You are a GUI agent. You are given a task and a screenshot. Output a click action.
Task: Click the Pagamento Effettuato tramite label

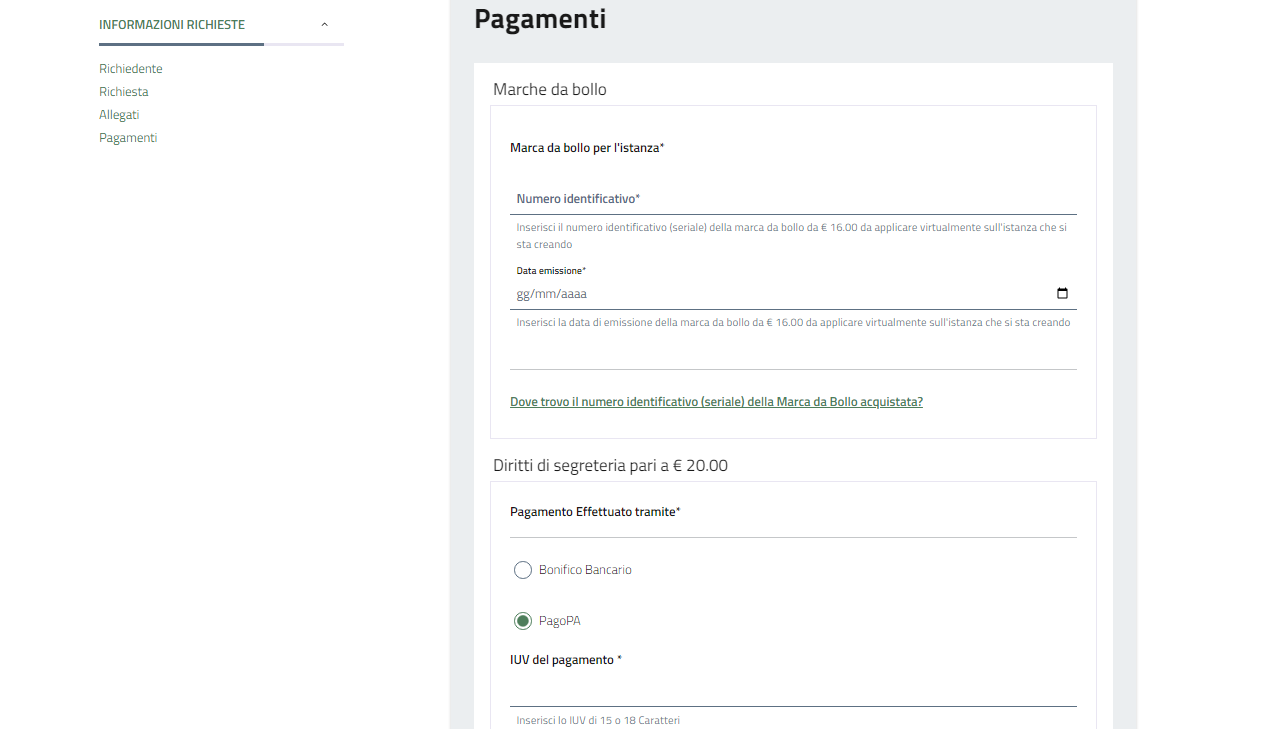click(595, 512)
